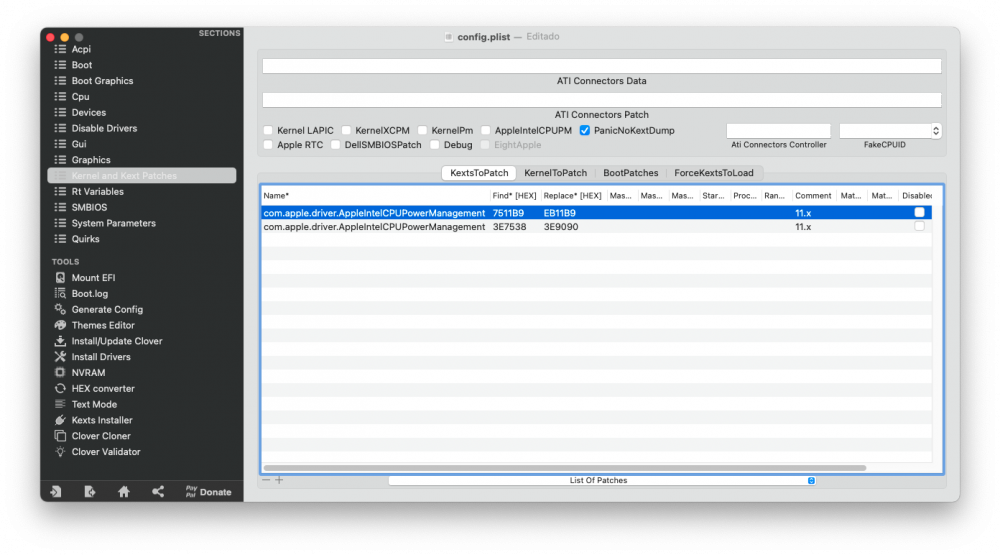The width and height of the screenshot is (1000, 555).
Task: Click the export icon in bottom toolbar
Action: click(90, 492)
